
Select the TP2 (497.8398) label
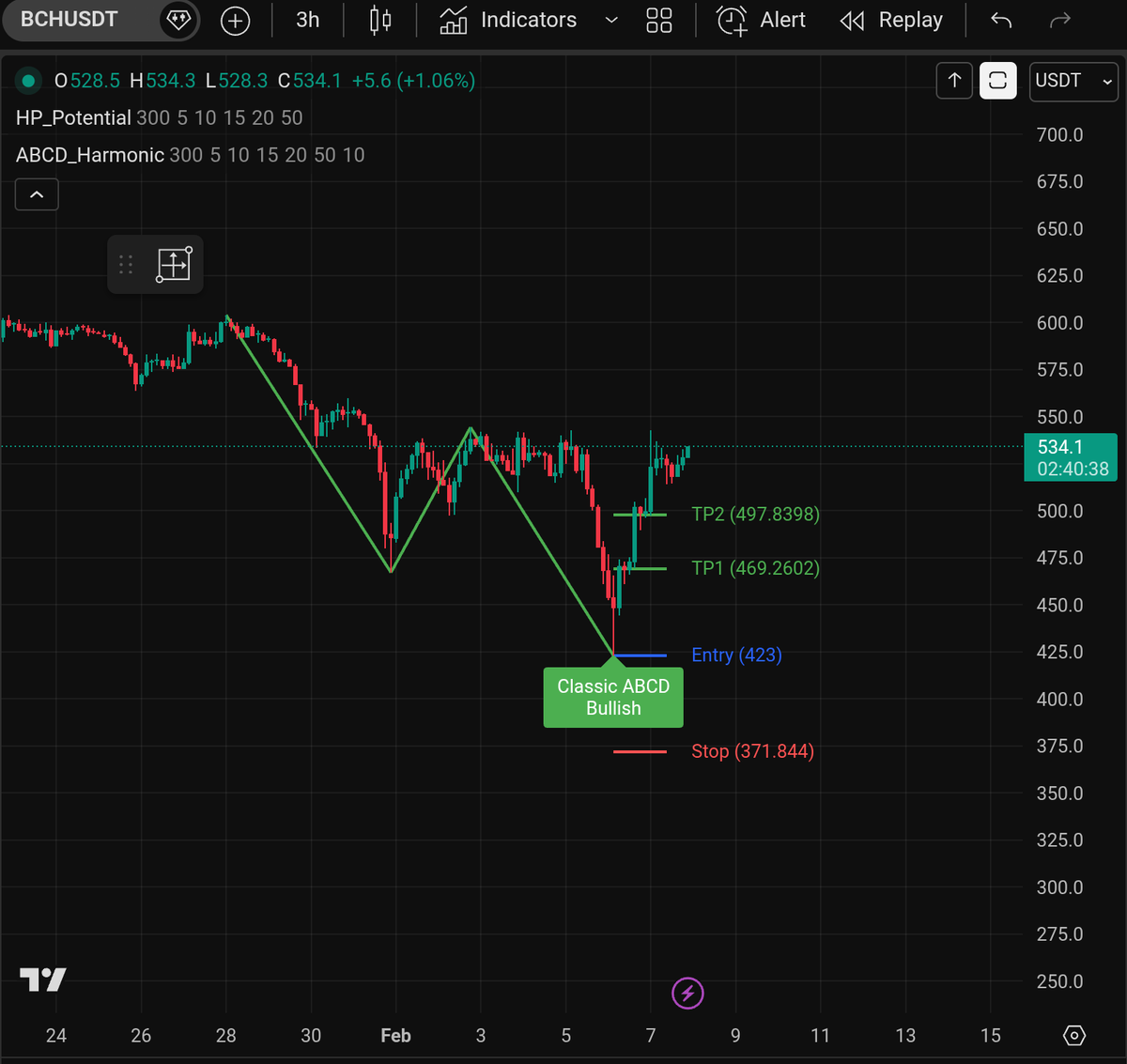(x=755, y=514)
